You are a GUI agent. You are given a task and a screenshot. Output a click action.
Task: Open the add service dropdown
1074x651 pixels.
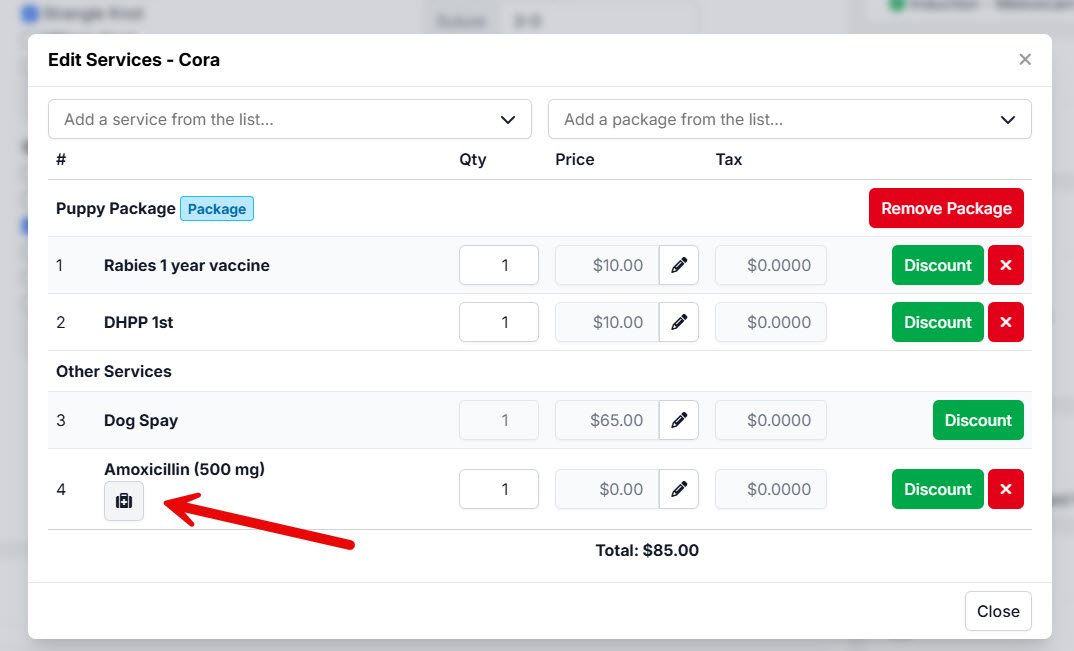click(x=290, y=119)
